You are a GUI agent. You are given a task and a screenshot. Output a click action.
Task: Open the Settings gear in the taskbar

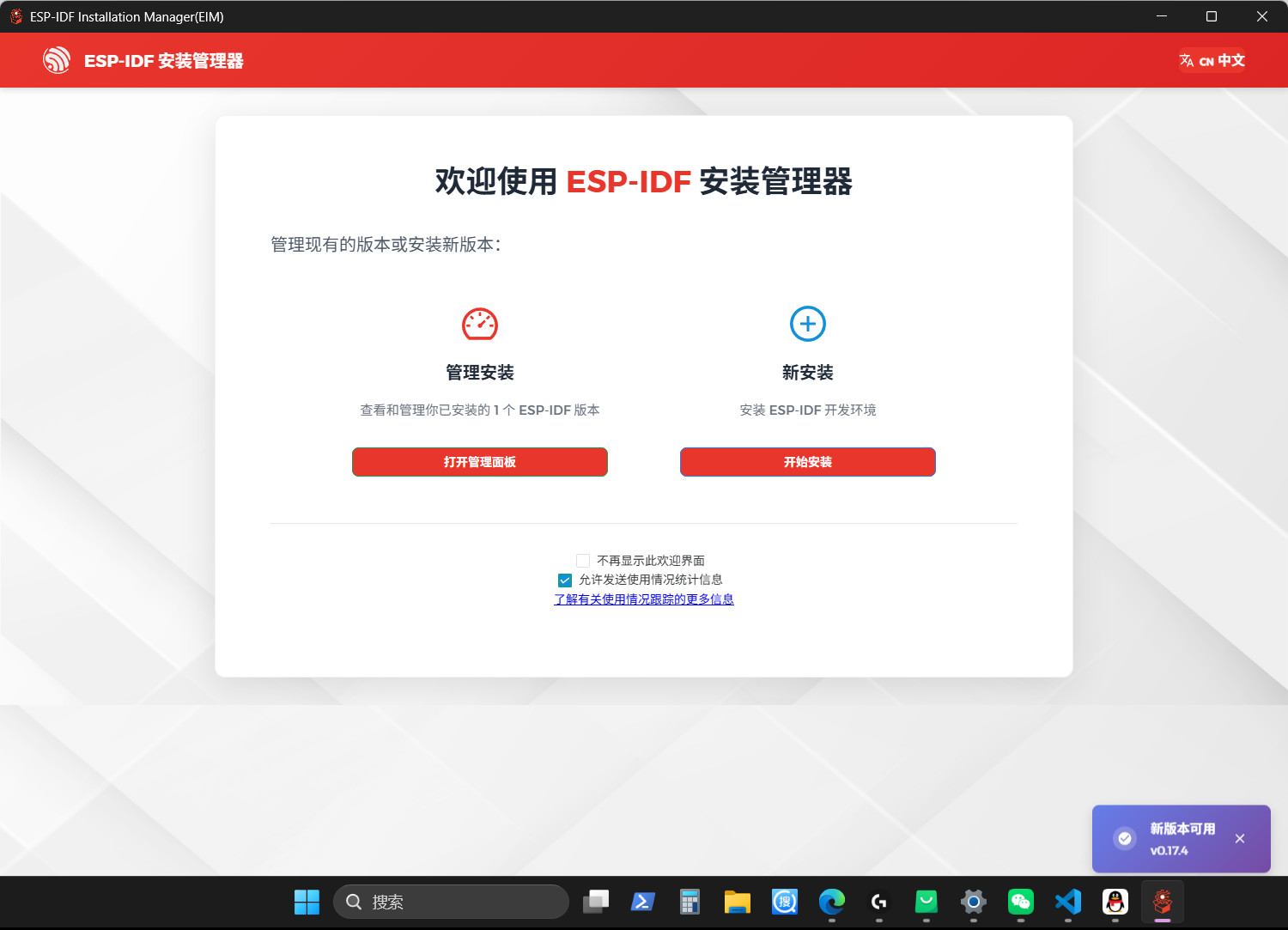point(974,903)
